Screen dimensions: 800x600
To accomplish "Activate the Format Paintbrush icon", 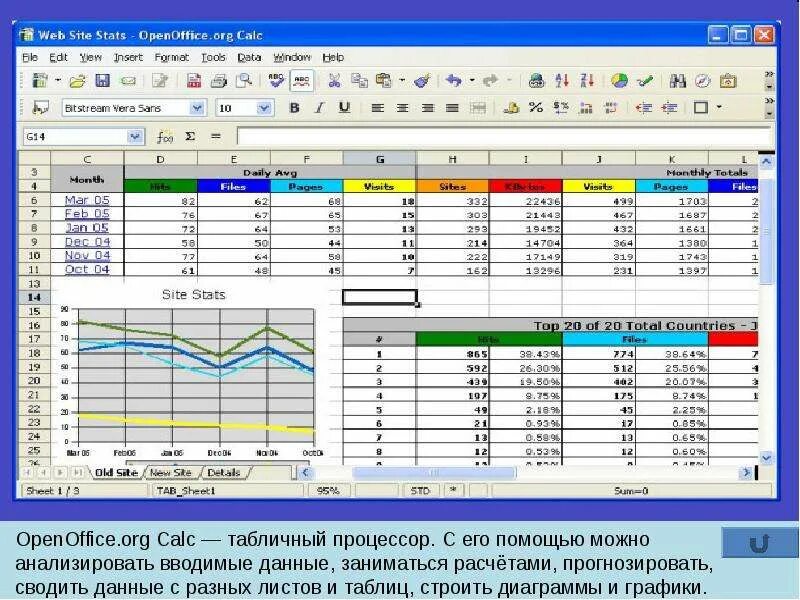I will click(x=421, y=81).
